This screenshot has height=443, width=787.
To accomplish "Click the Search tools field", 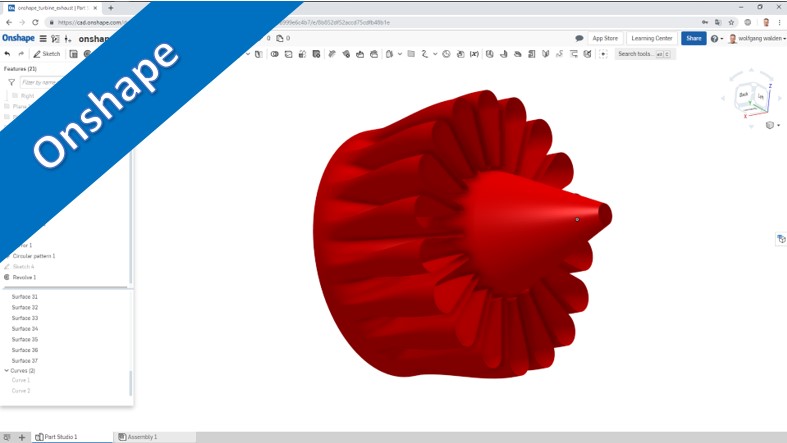I will click(x=644, y=54).
